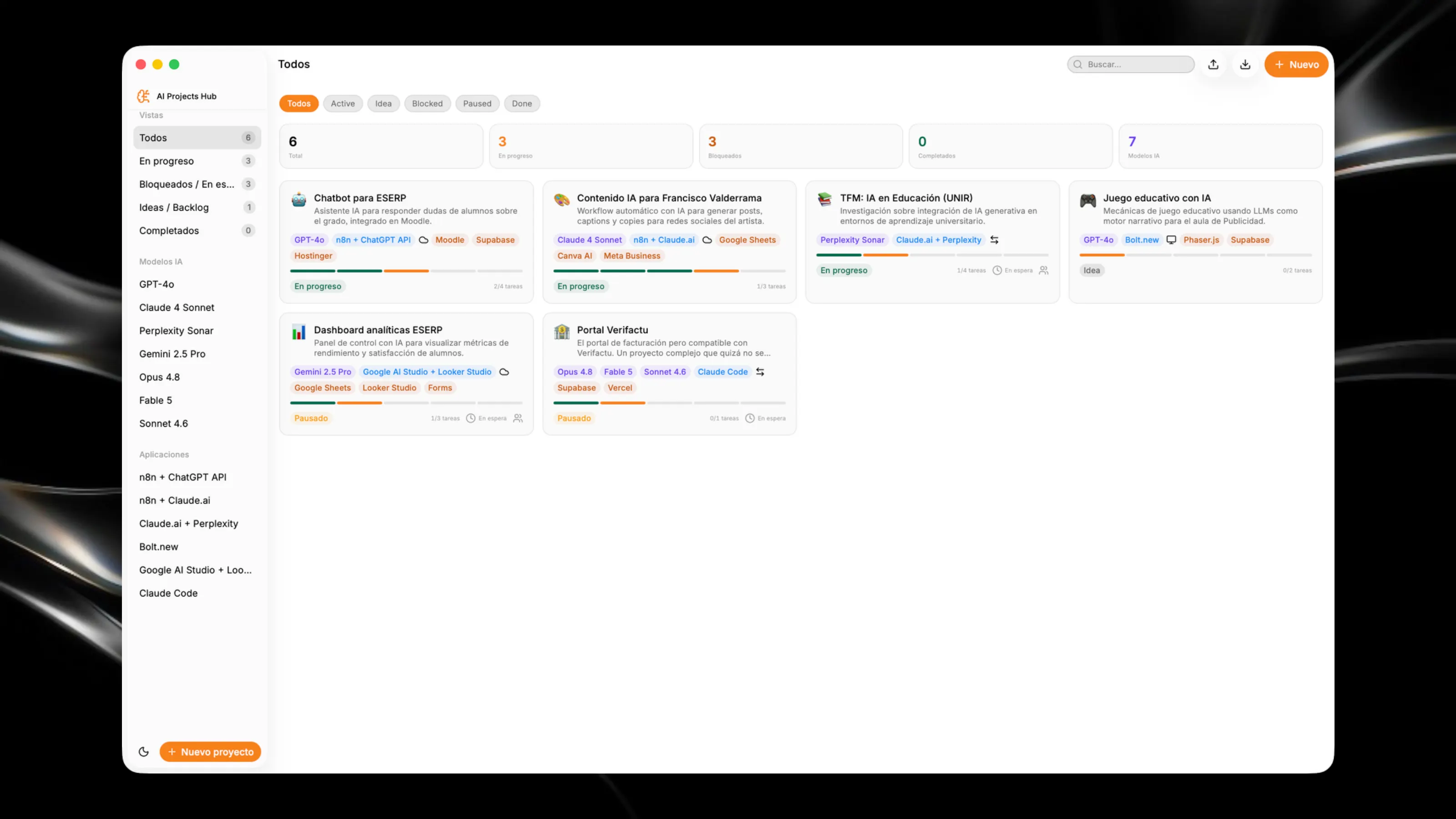Click the Vercel tag on Portal Verifactu
This screenshot has height=819, width=1456.
(x=619, y=388)
